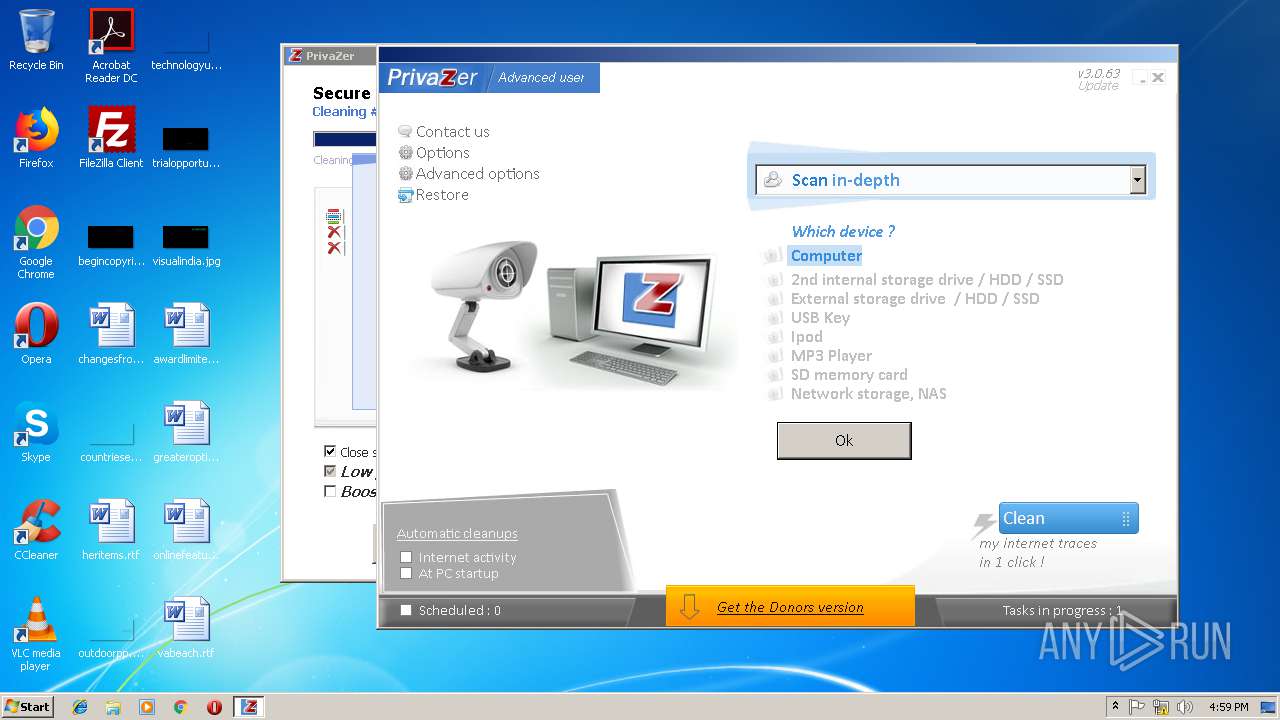Toggle Low checkbox in Secure window
The height and width of the screenshot is (720, 1280).
point(330,471)
